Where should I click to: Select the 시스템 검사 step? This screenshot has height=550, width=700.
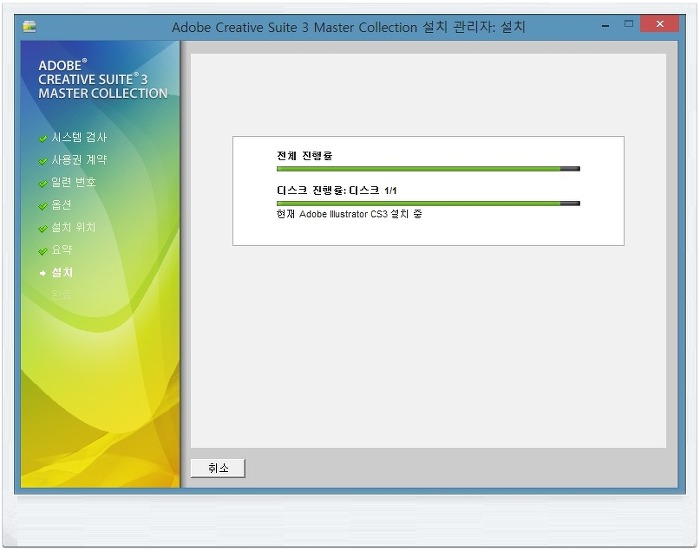[x=79, y=137]
